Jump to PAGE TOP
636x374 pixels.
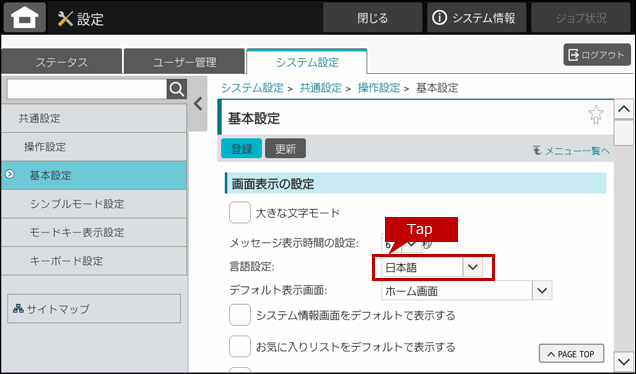click(x=571, y=354)
